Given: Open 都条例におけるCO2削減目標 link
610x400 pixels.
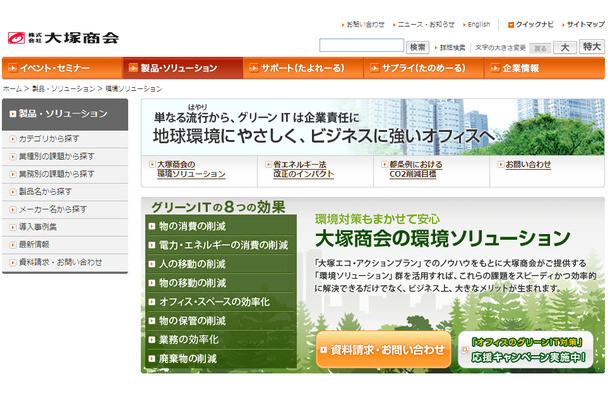Looking at the screenshot, I should click(416, 169).
